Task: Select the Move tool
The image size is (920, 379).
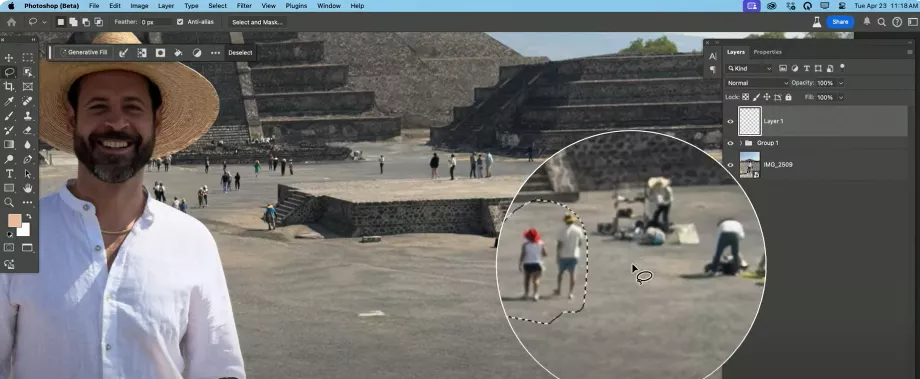Action: click(9, 58)
